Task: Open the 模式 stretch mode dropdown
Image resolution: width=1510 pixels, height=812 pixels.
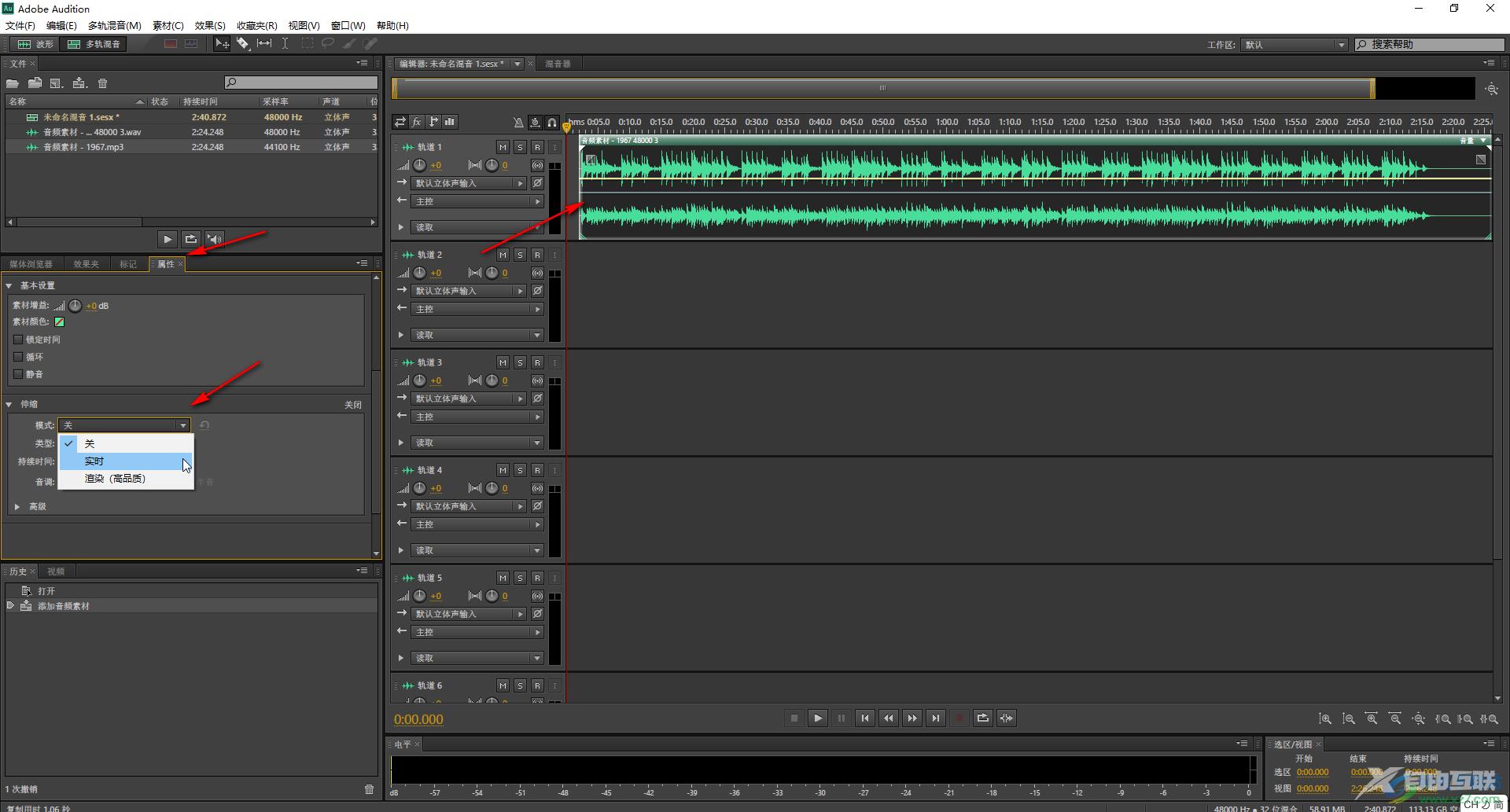Action: 124,425
